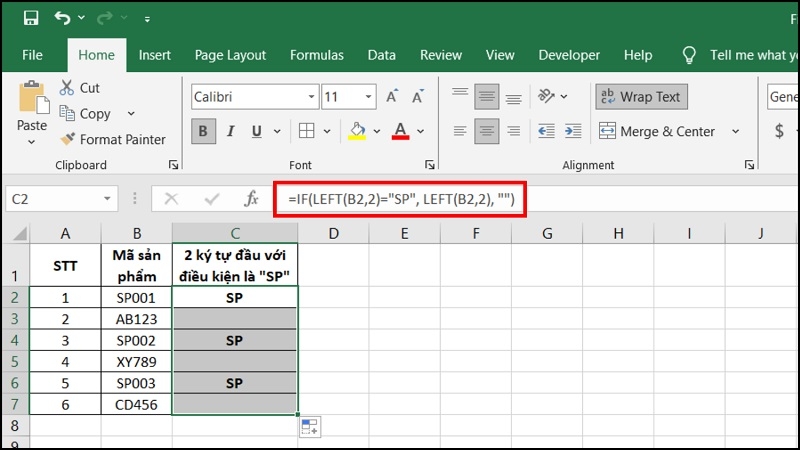Image resolution: width=800 pixels, height=450 pixels.
Task: Click the Paste clipboard icon
Action: coord(33,97)
